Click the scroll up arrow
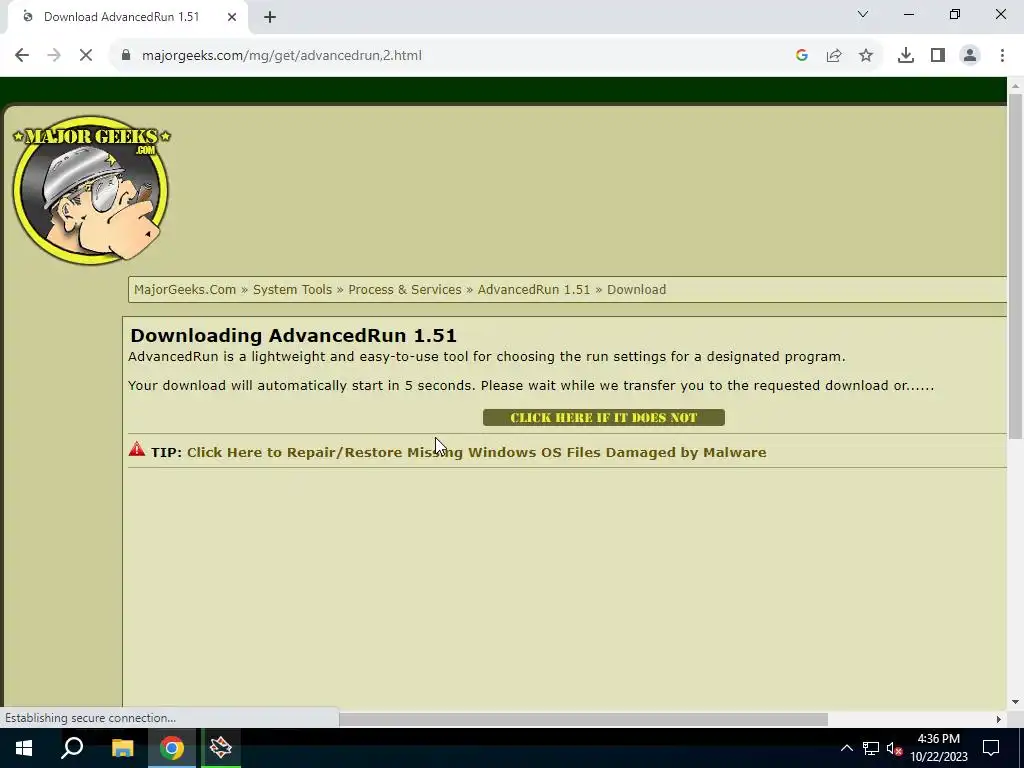Screen dimensions: 1024x768 1015,85
